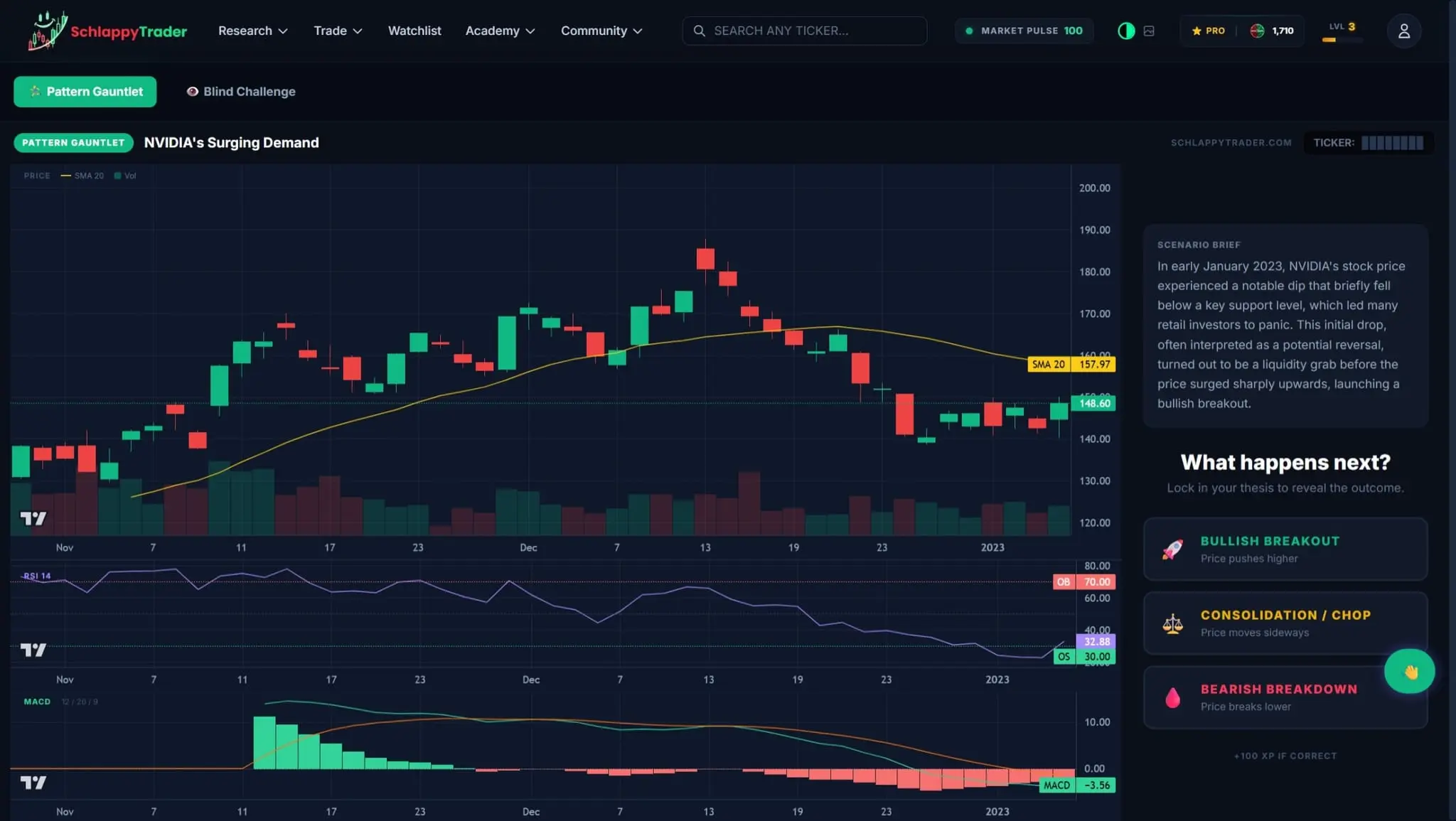The height and width of the screenshot is (821, 1456).
Task: Click TradingView logo in RSI pane
Action: coord(33,650)
